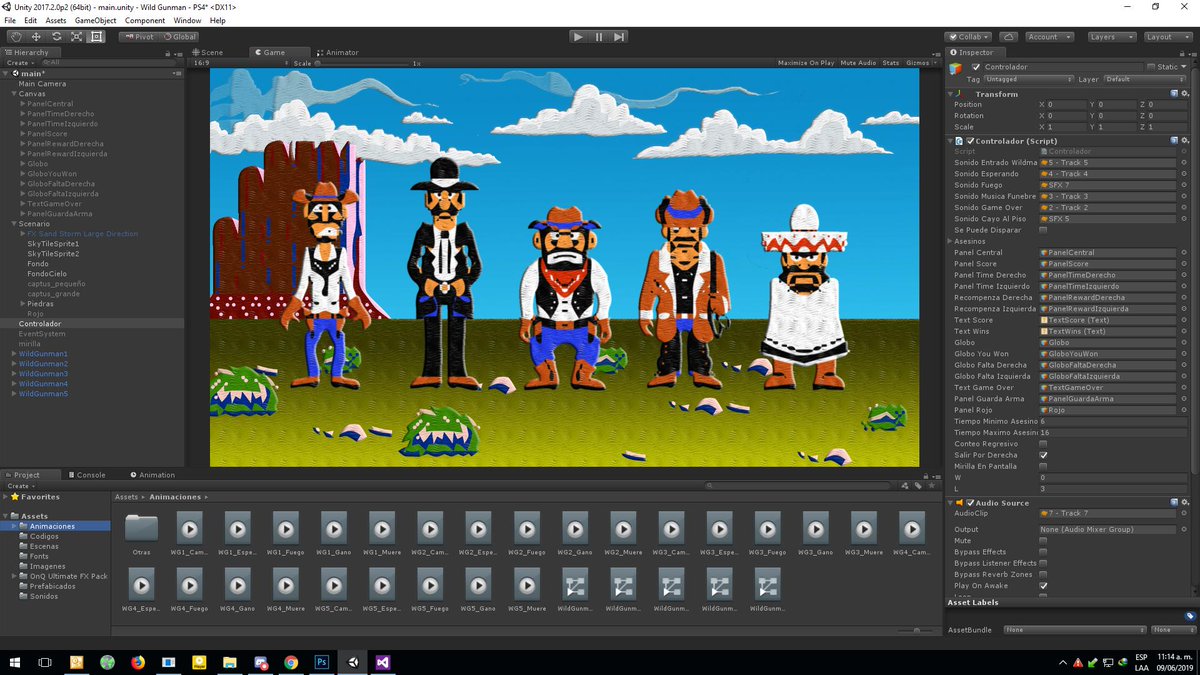Expand WildGunman1 in the Hierarchy
Image resolution: width=1200 pixels, height=675 pixels.
pyautogui.click(x=14, y=354)
